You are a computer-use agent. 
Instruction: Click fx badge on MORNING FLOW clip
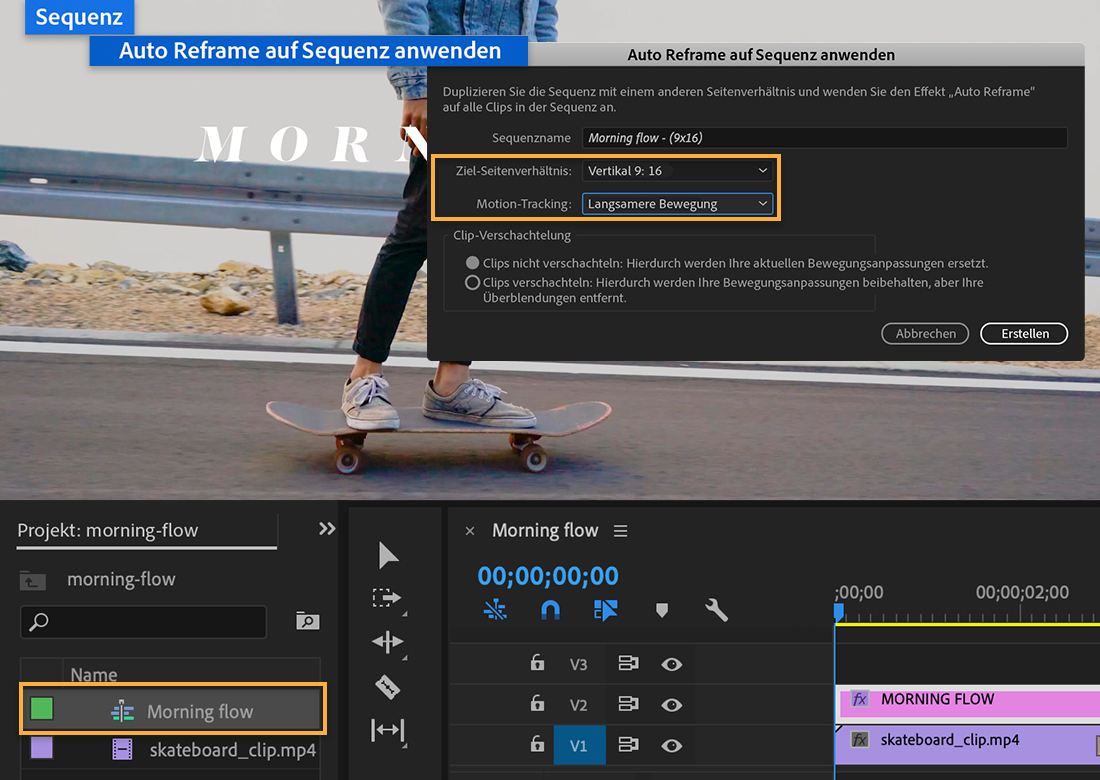pos(859,699)
